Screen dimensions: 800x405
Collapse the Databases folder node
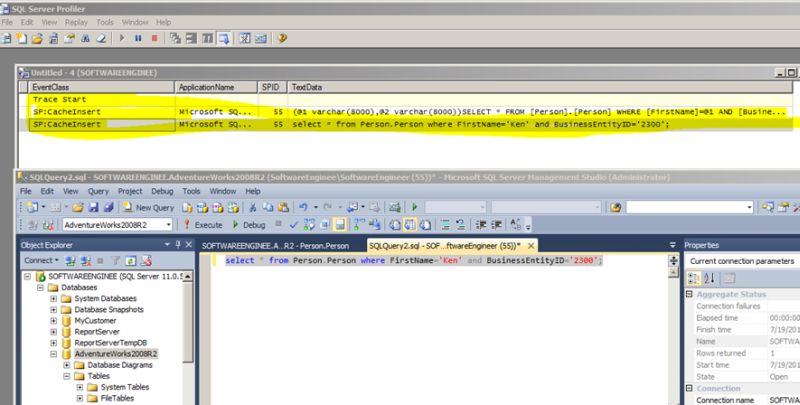[x=40, y=288]
